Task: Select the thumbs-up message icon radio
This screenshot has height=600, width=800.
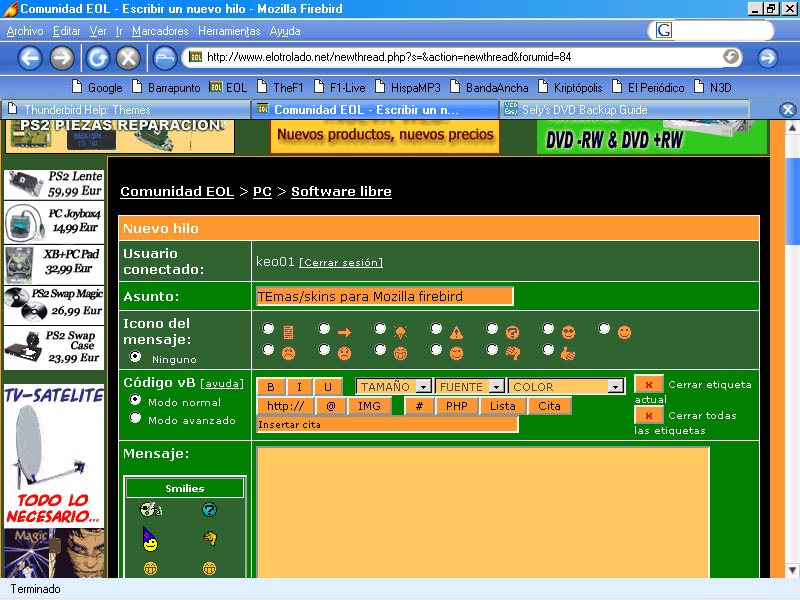Action: tap(548, 350)
